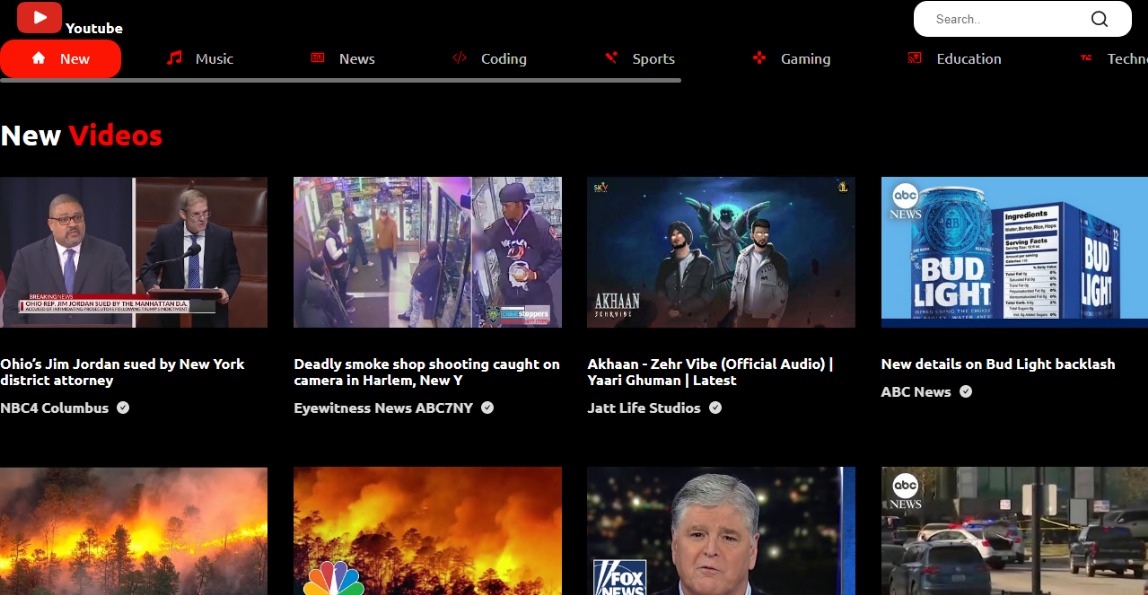The width and height of the screenshot is (1148, 595).
Task: Open the Fox News anchor thumbnail
Action: tap(721, 531)
